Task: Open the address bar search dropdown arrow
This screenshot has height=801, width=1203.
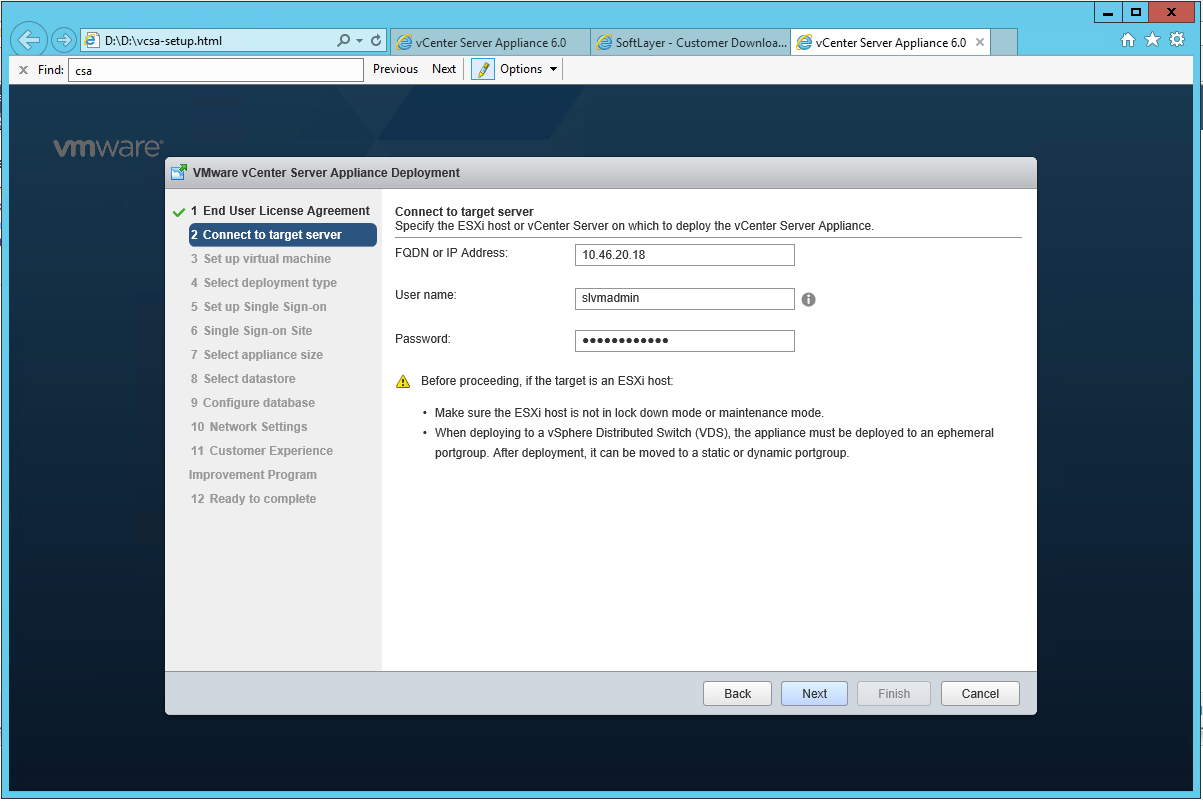Action: click(x=359, y=41)
